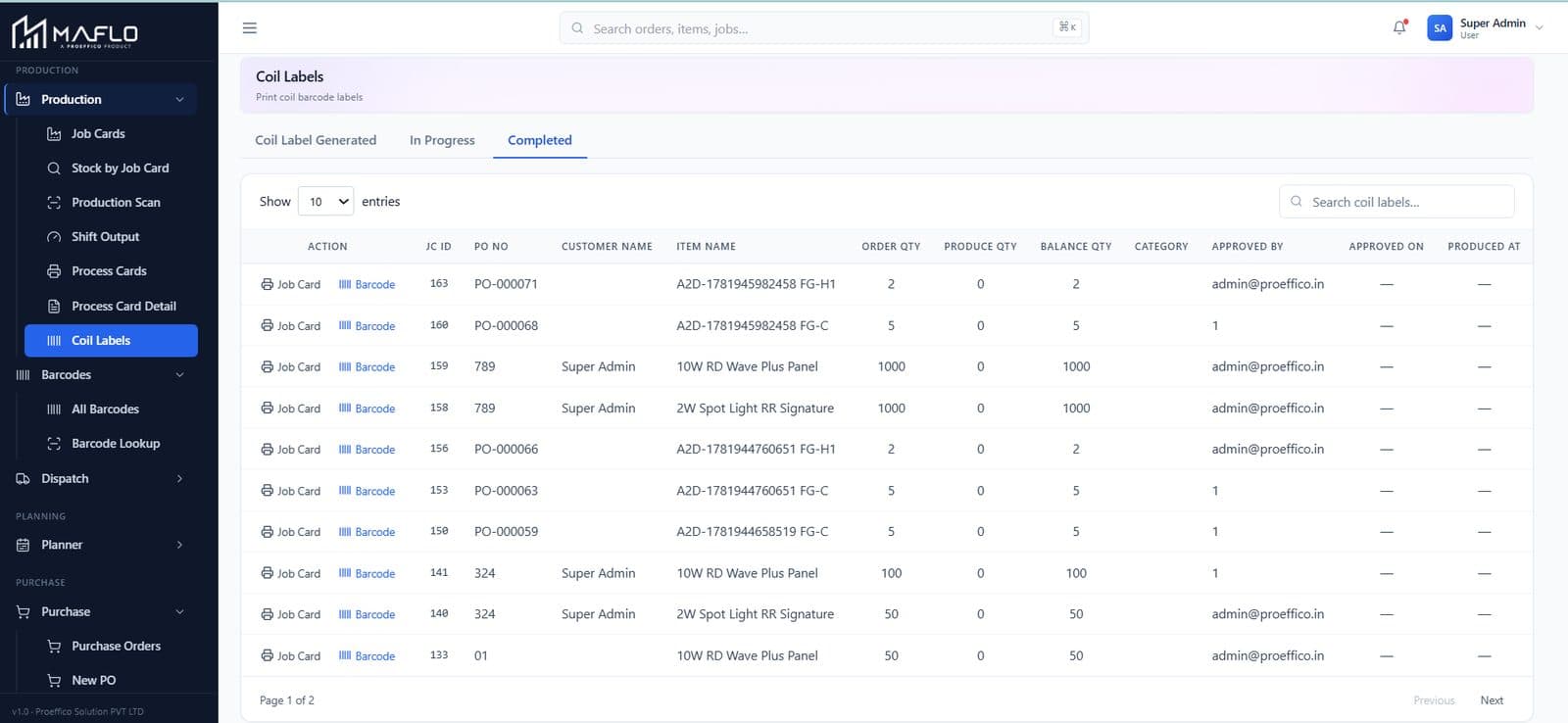Screen dimensions: 1568x723
Task: Open Barcode link for JC 133
Action: tap(367, 656)
